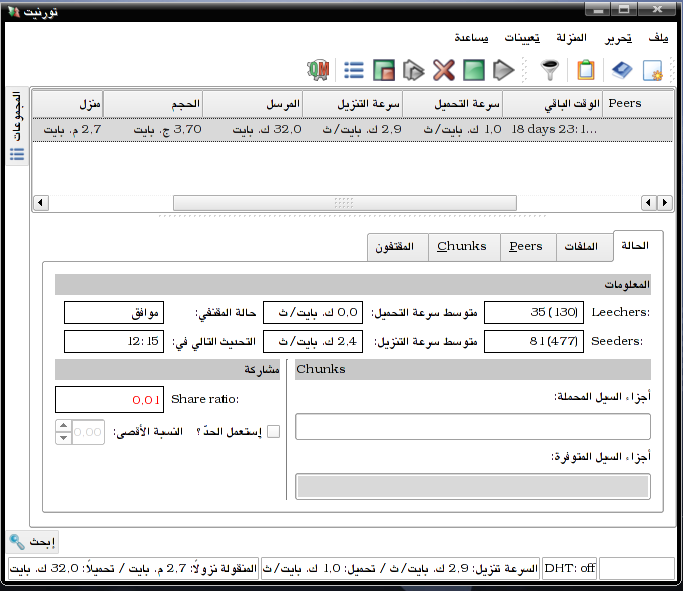This screenshot has width=683, height=591.
Task: Click the green stop square icon
Action: pos(474,70)
